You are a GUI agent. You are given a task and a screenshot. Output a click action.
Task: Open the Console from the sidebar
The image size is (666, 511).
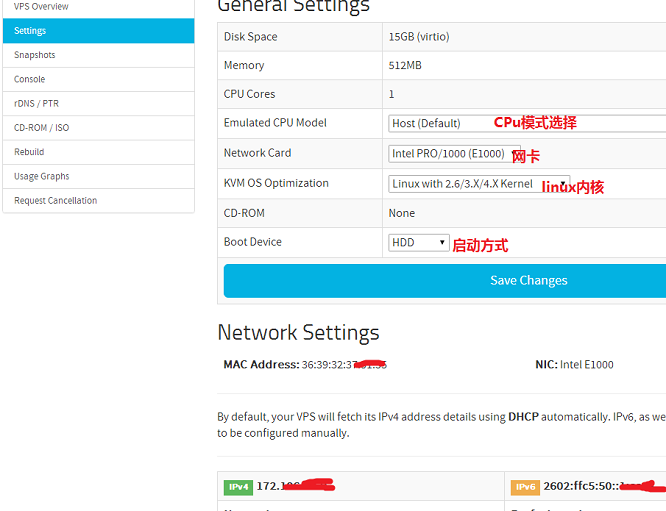tap(30, 79)
